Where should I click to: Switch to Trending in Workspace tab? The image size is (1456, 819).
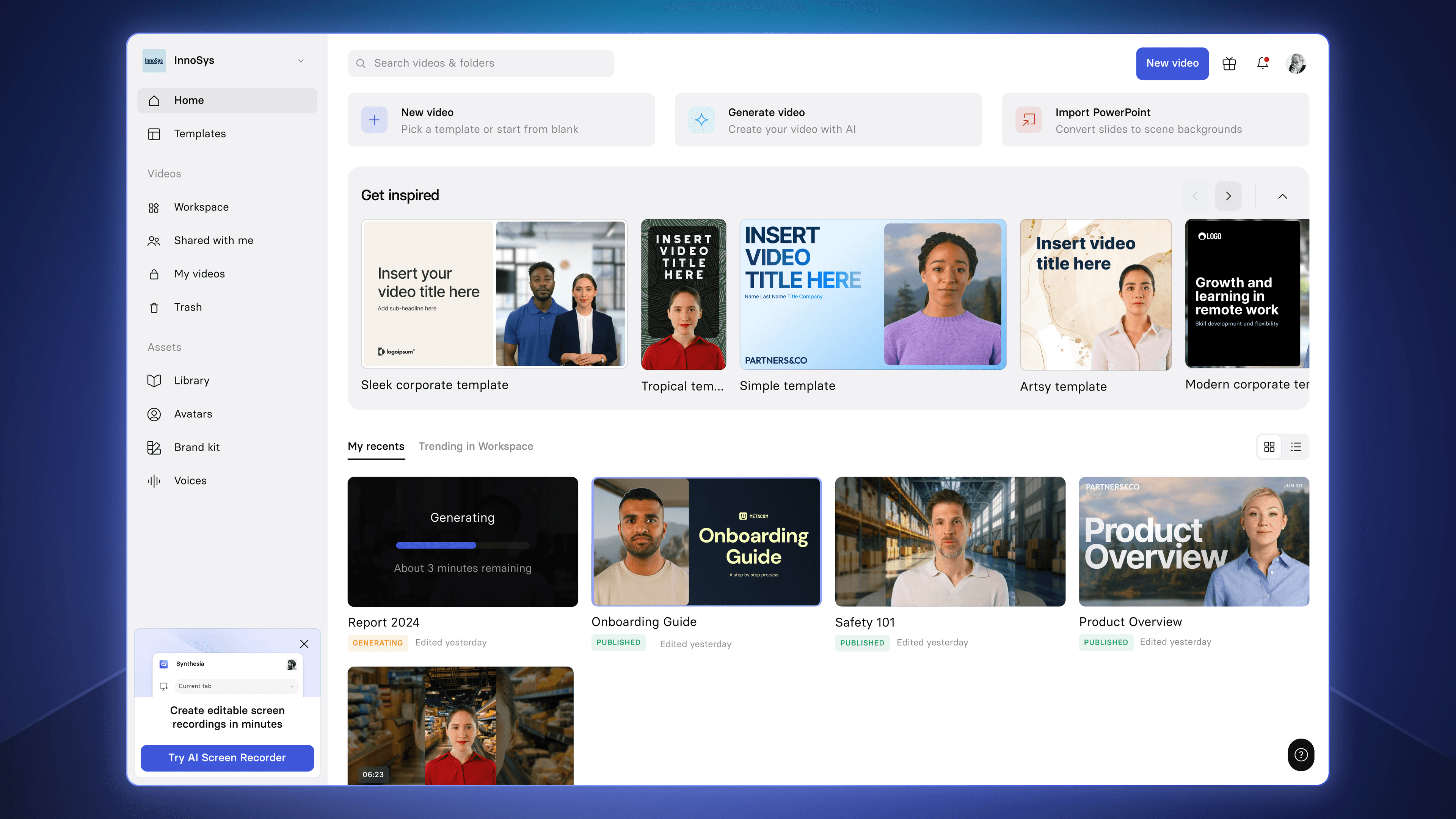coord(475,446)
